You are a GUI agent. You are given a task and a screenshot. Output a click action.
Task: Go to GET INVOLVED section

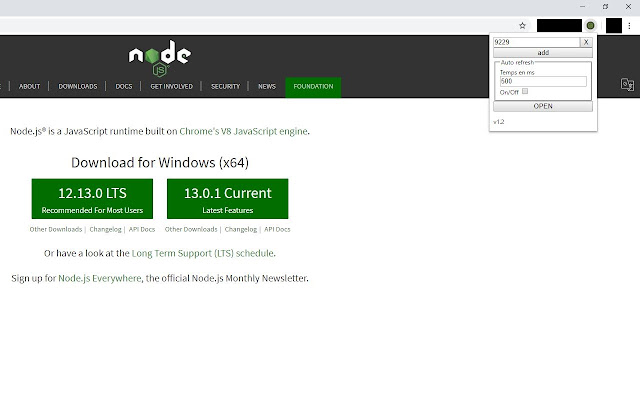(171, 87)
